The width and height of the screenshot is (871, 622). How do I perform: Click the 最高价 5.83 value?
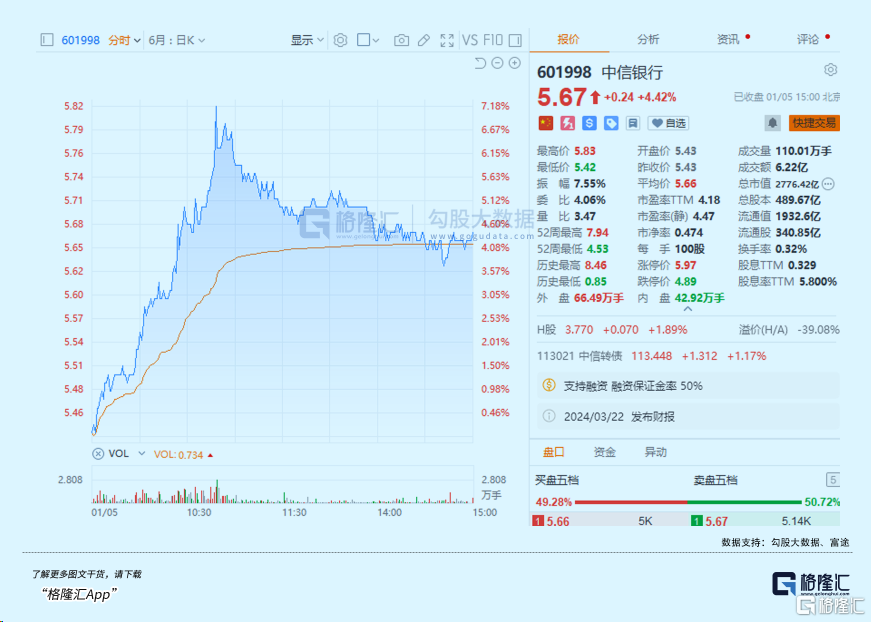click(585, 151)
